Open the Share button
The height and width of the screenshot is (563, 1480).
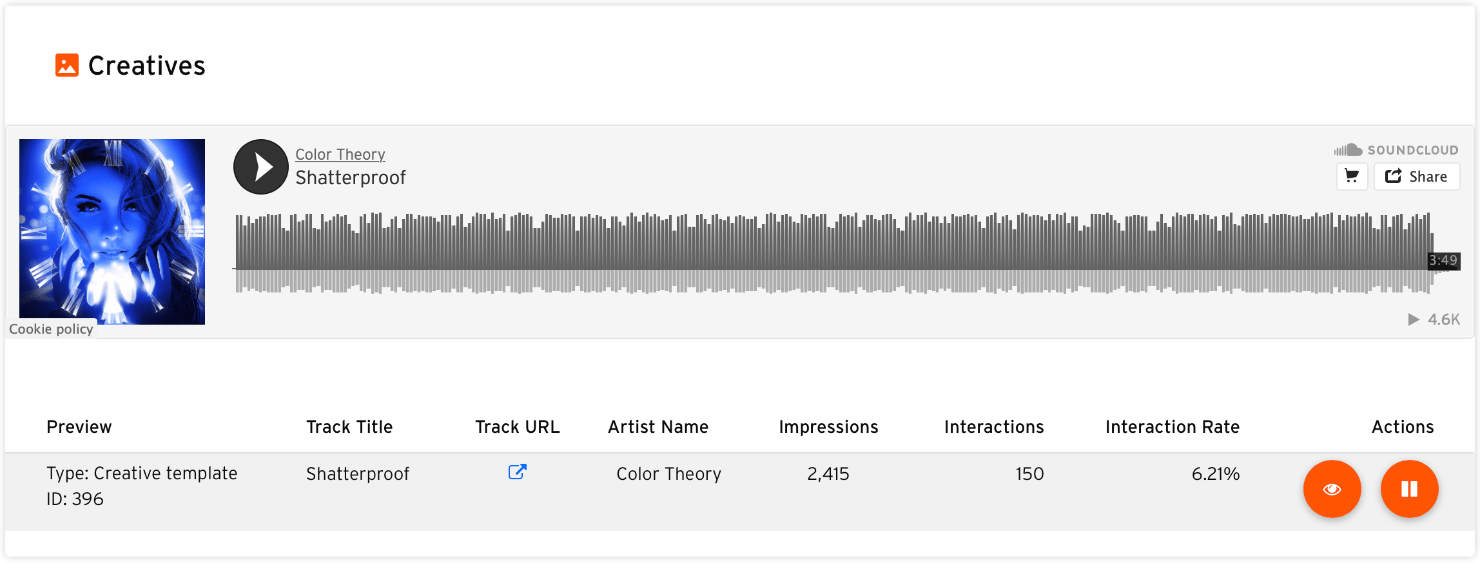1416,176
